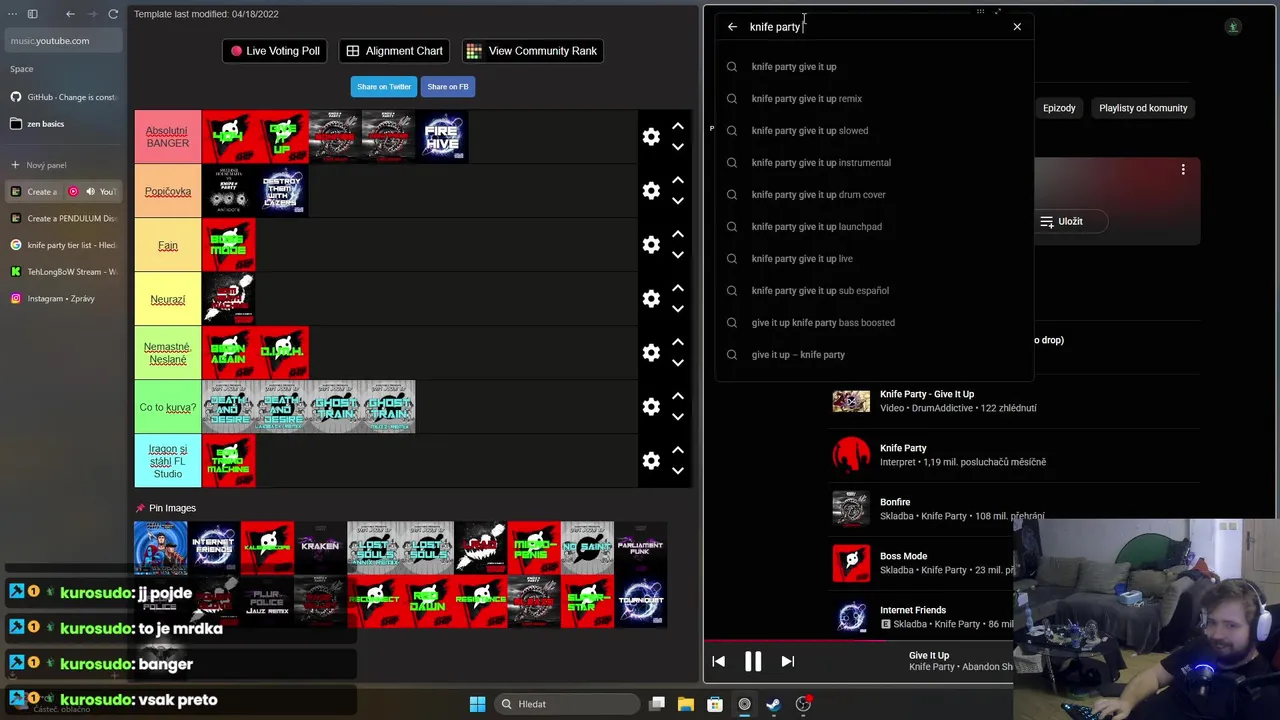
Task: Choose 'knife party give it up live' suggestion
Action: click(874, 259)
